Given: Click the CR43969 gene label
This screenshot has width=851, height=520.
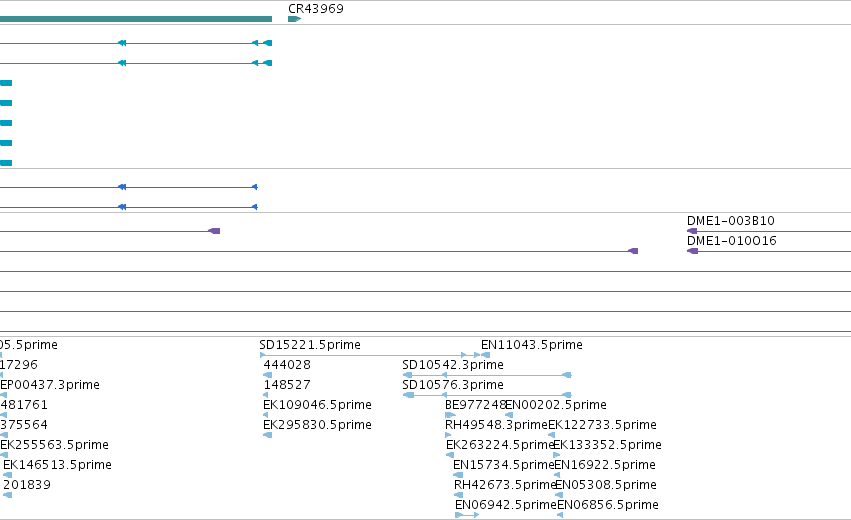Looking at the screenshot, I should (316, 9).
